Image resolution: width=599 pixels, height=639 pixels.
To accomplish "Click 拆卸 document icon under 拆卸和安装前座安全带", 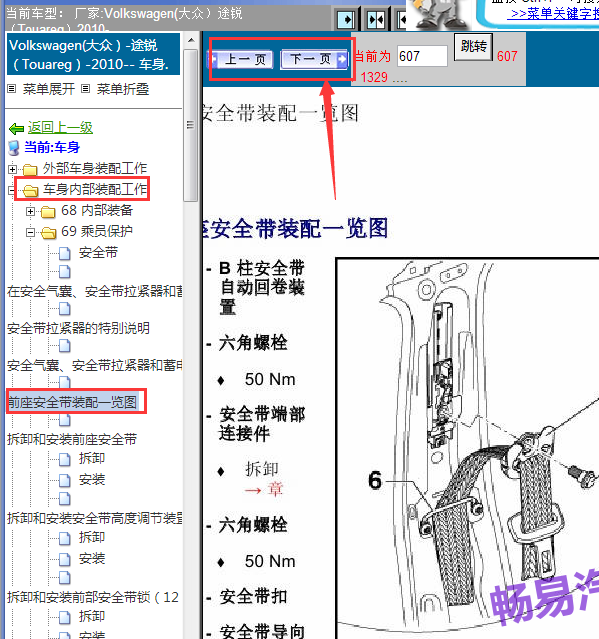I will (64, 459).
